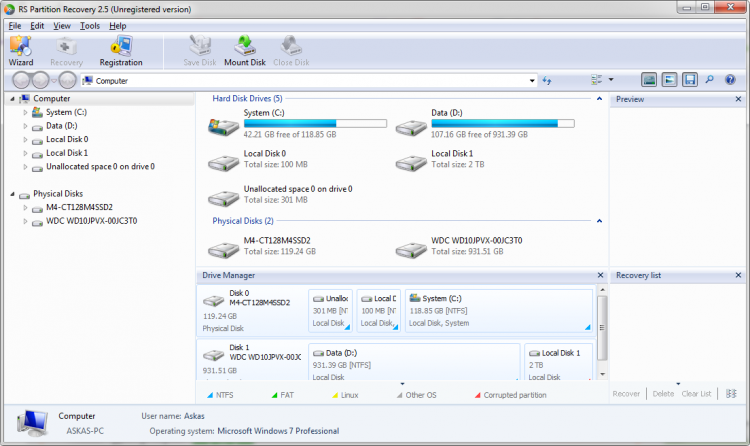Close the Drive Manager panel

coord(600,275)
